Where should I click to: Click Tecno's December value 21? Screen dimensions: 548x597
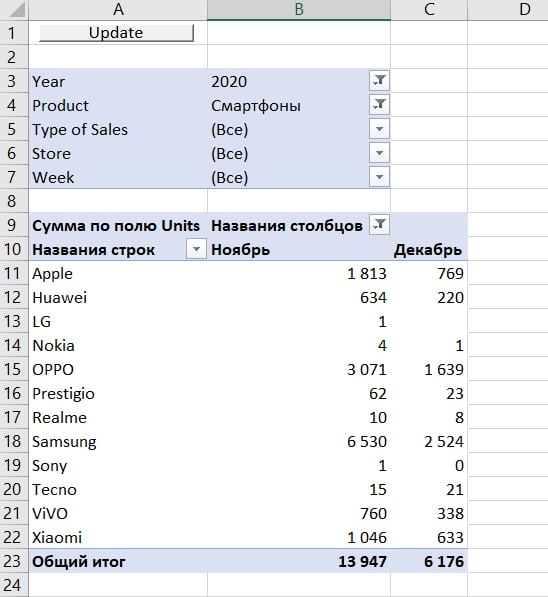coord(429,489)
